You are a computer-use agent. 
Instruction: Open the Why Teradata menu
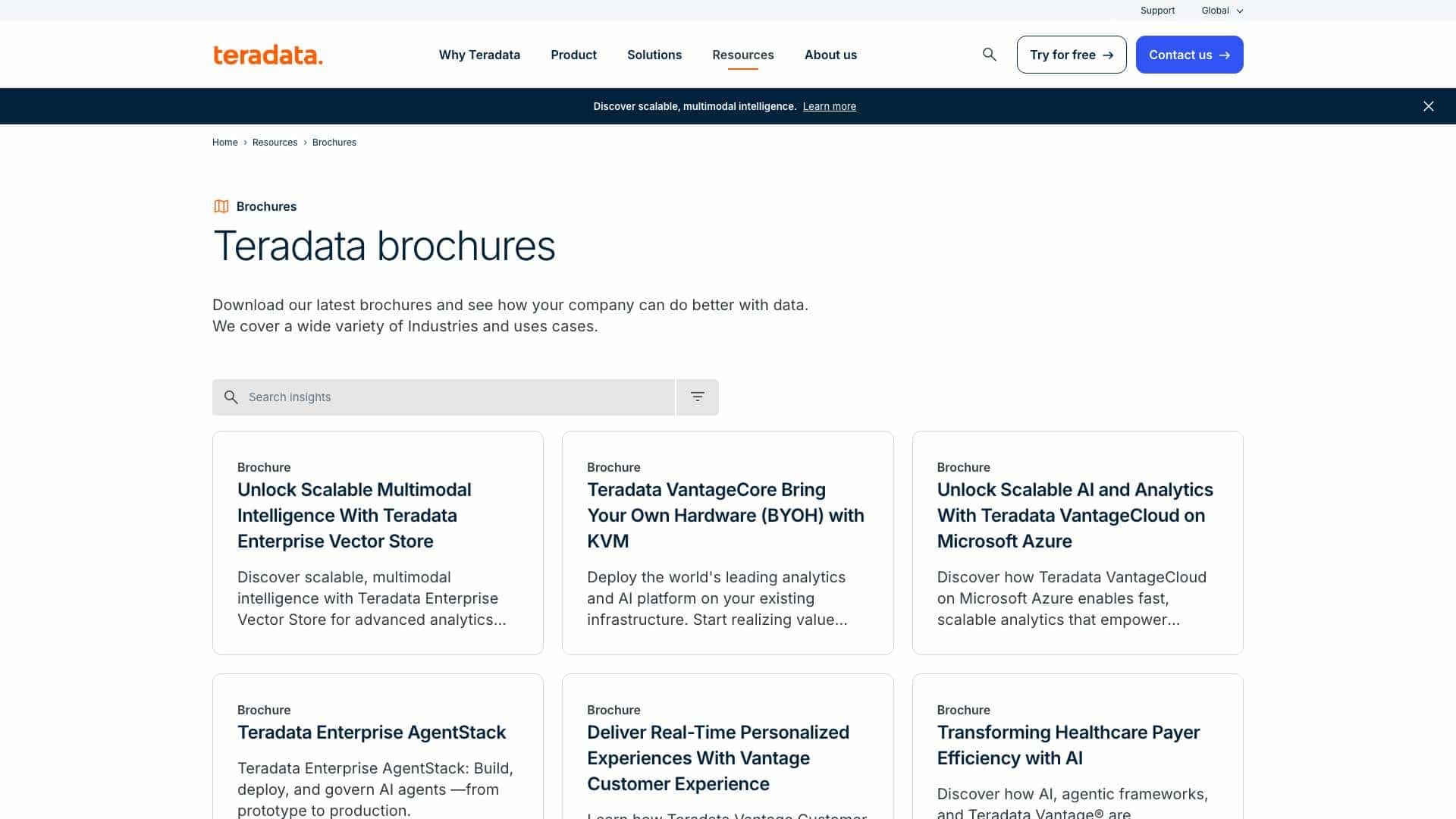pyautogui.click(x=479, y=55)
